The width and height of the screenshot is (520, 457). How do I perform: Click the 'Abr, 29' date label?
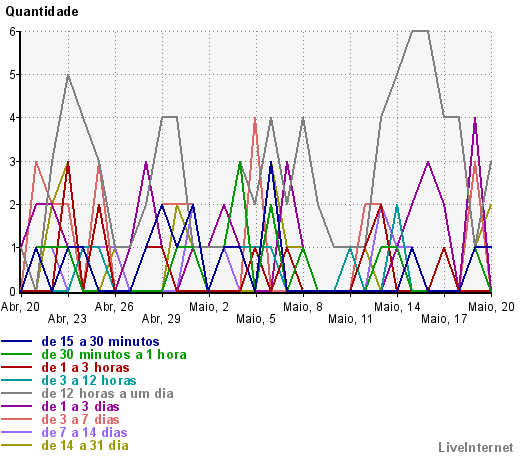coord(161,319)
